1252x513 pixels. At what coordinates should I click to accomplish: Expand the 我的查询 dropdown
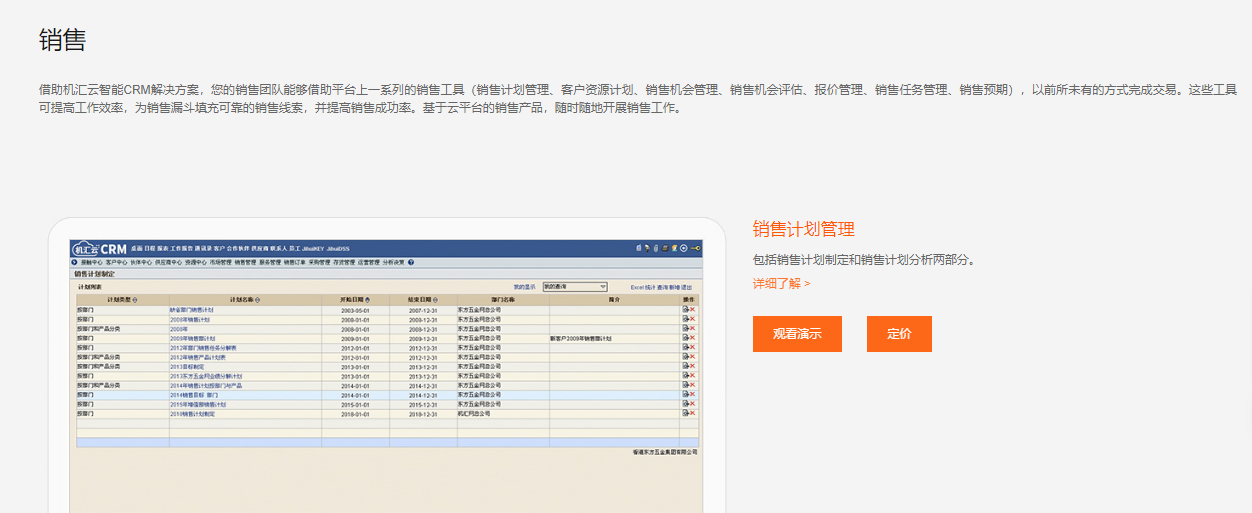pos(575,287)
